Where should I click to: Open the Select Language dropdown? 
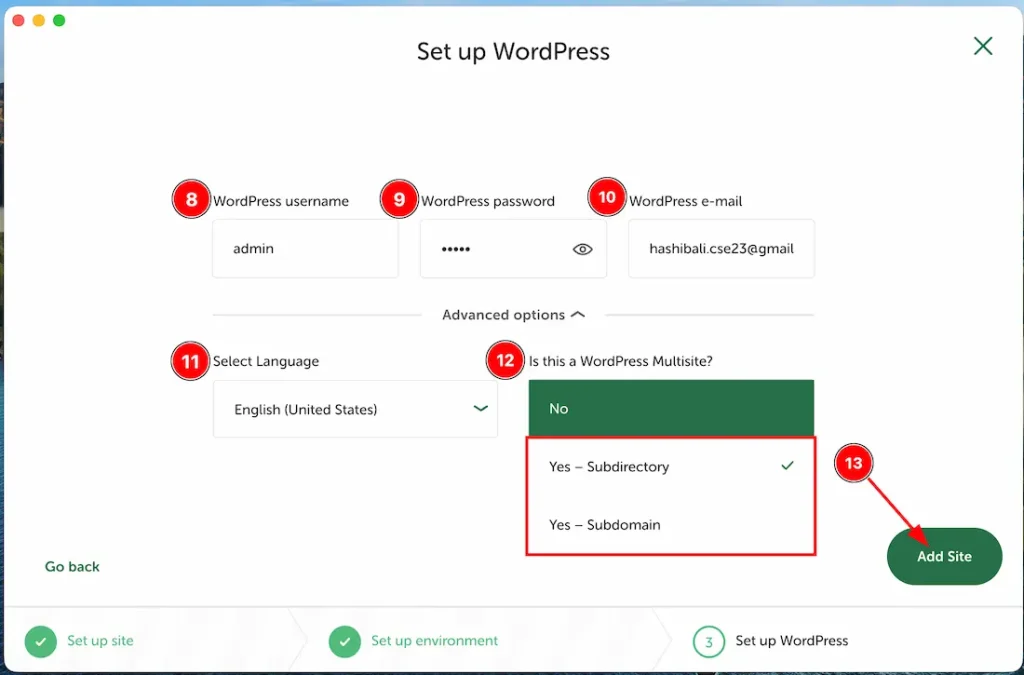[355, 409]
